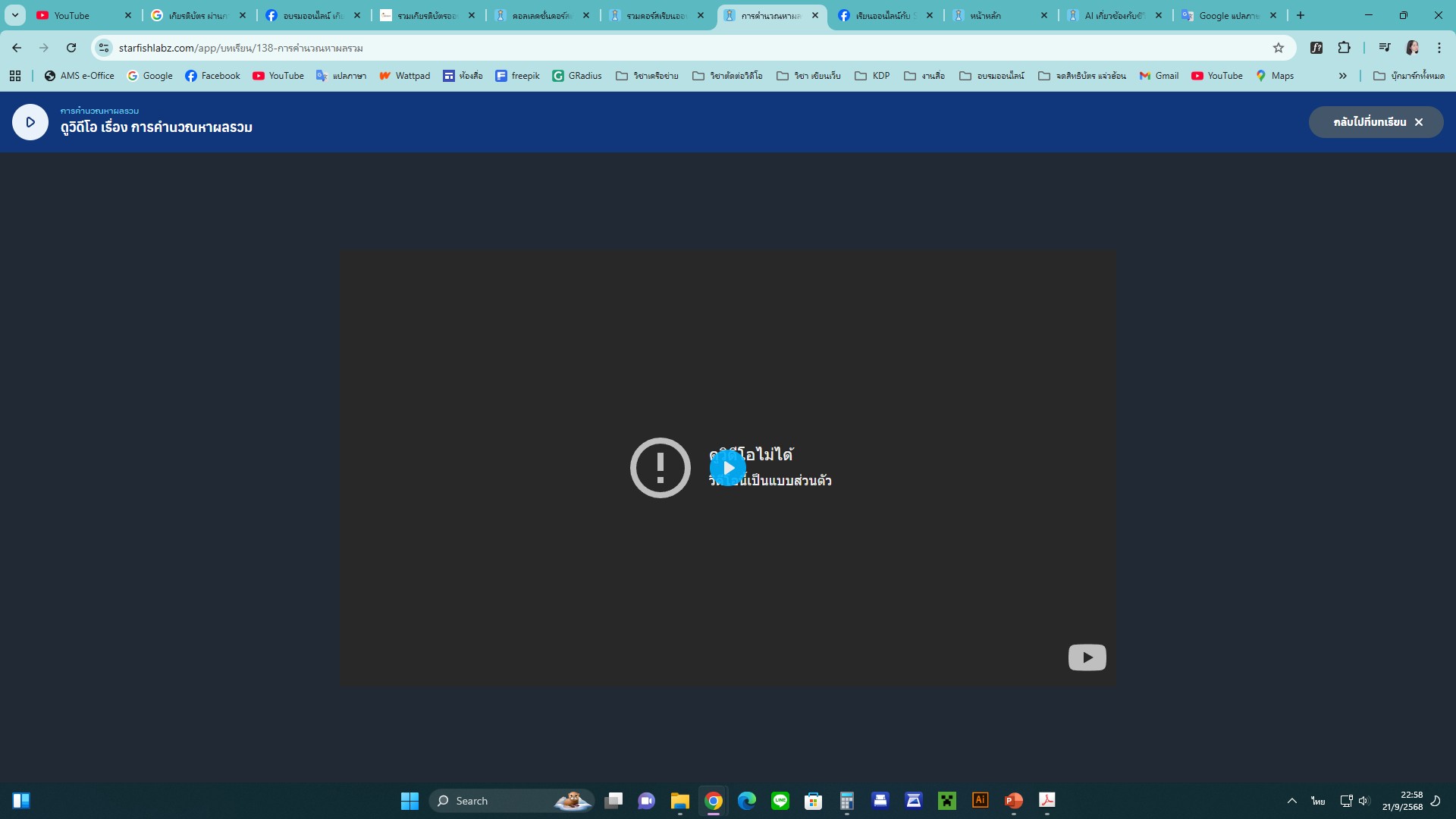The height and width of the screenshot is (819, 1456).
Task: Open the Chrome extensions puzzle icon
Action: [1344, 48]
